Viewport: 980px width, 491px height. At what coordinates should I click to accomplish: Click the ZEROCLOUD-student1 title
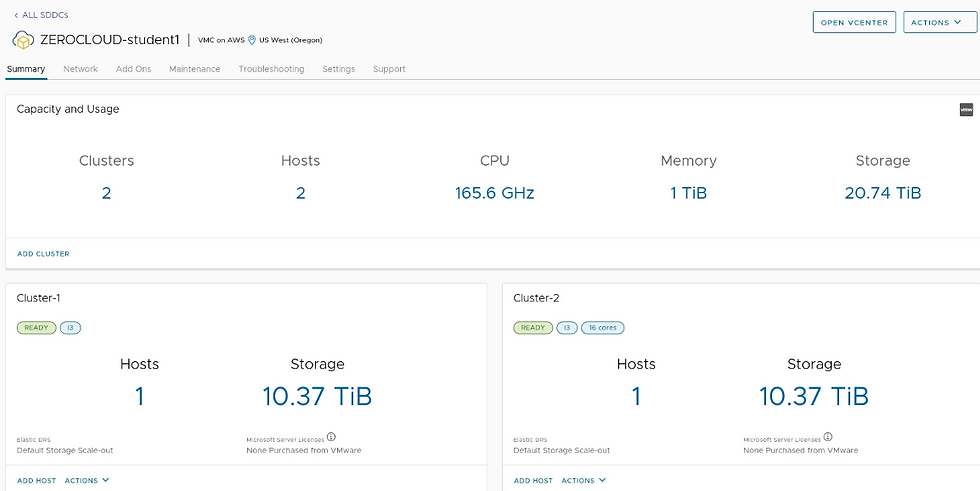pos(109,40)
